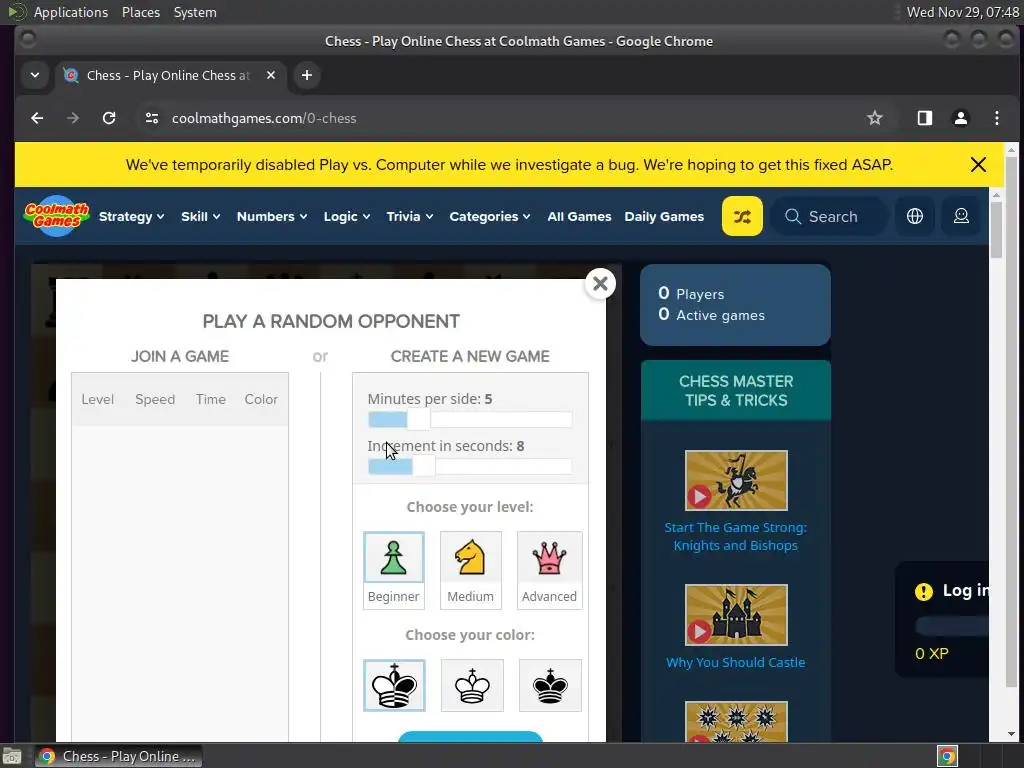
Task: Adjust Increment in seconds slider
Action: coord(470,466)
